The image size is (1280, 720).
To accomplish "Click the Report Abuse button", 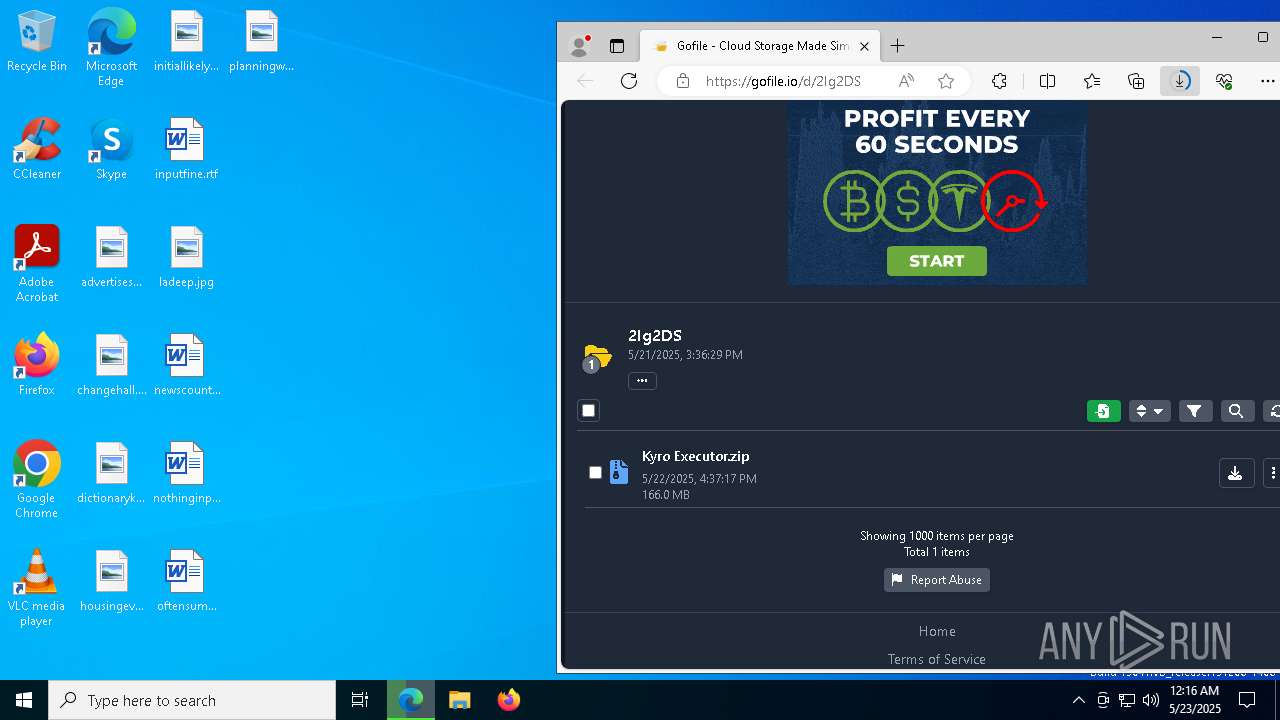I will click(937, 580).
